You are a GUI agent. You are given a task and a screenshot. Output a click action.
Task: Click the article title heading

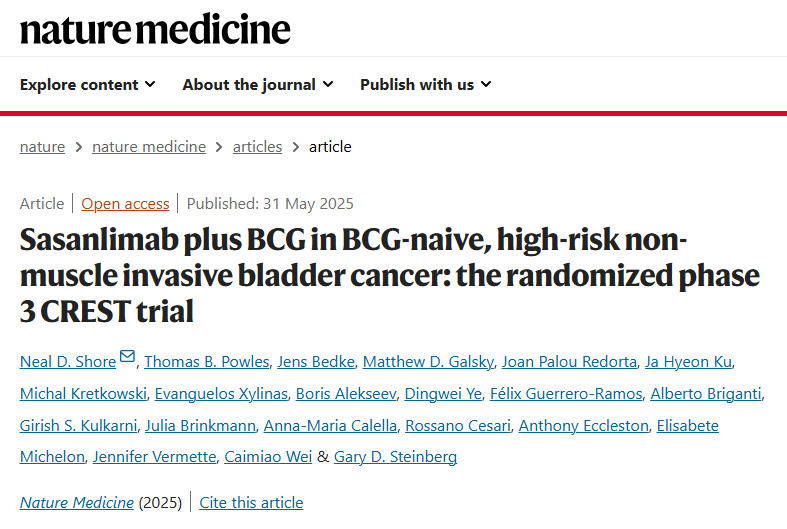(390, 275)
